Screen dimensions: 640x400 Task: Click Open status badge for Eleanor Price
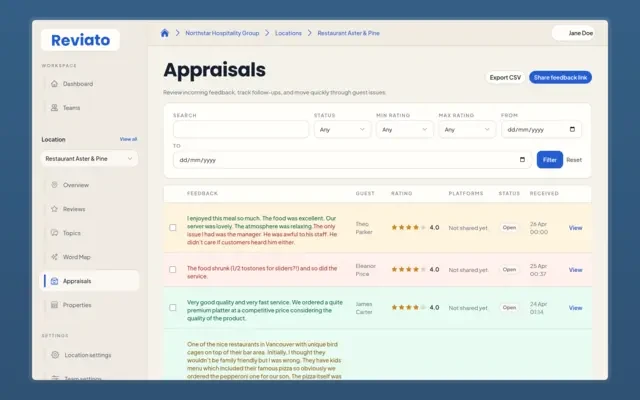(509, 269)
